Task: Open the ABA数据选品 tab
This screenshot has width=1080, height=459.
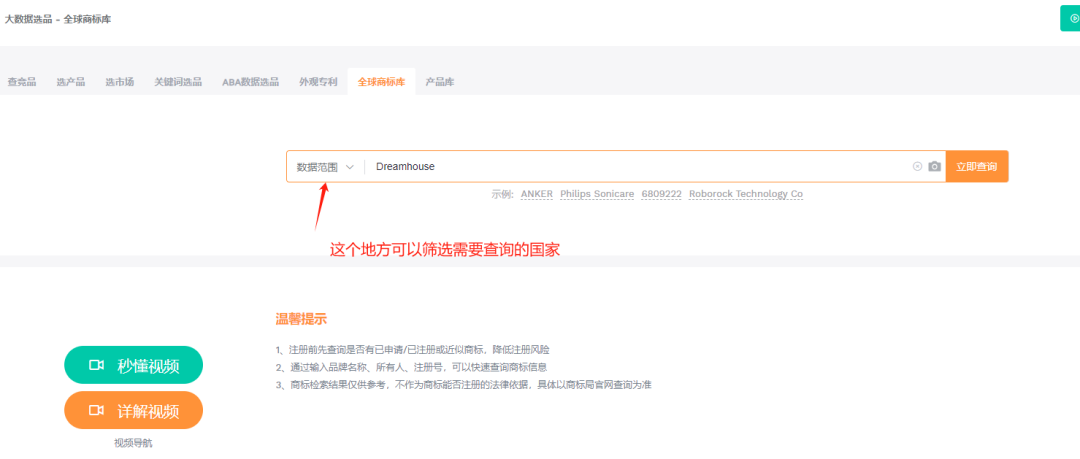Action: point(251,82)
